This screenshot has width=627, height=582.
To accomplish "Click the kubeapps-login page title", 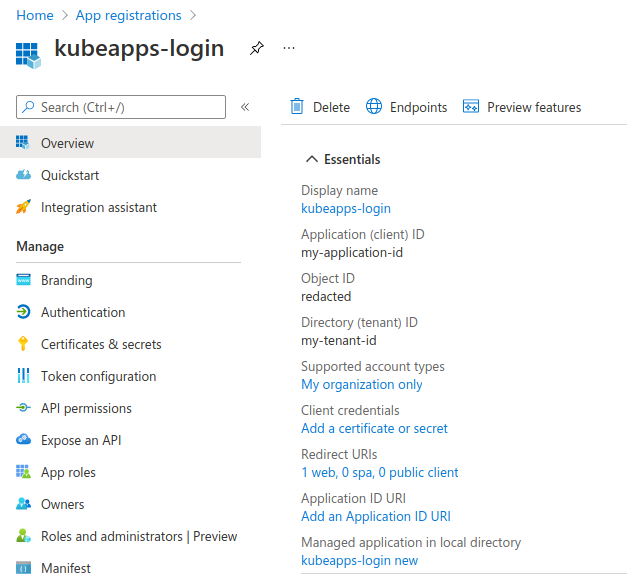I will pyautogui.click(x=139, y=49).
